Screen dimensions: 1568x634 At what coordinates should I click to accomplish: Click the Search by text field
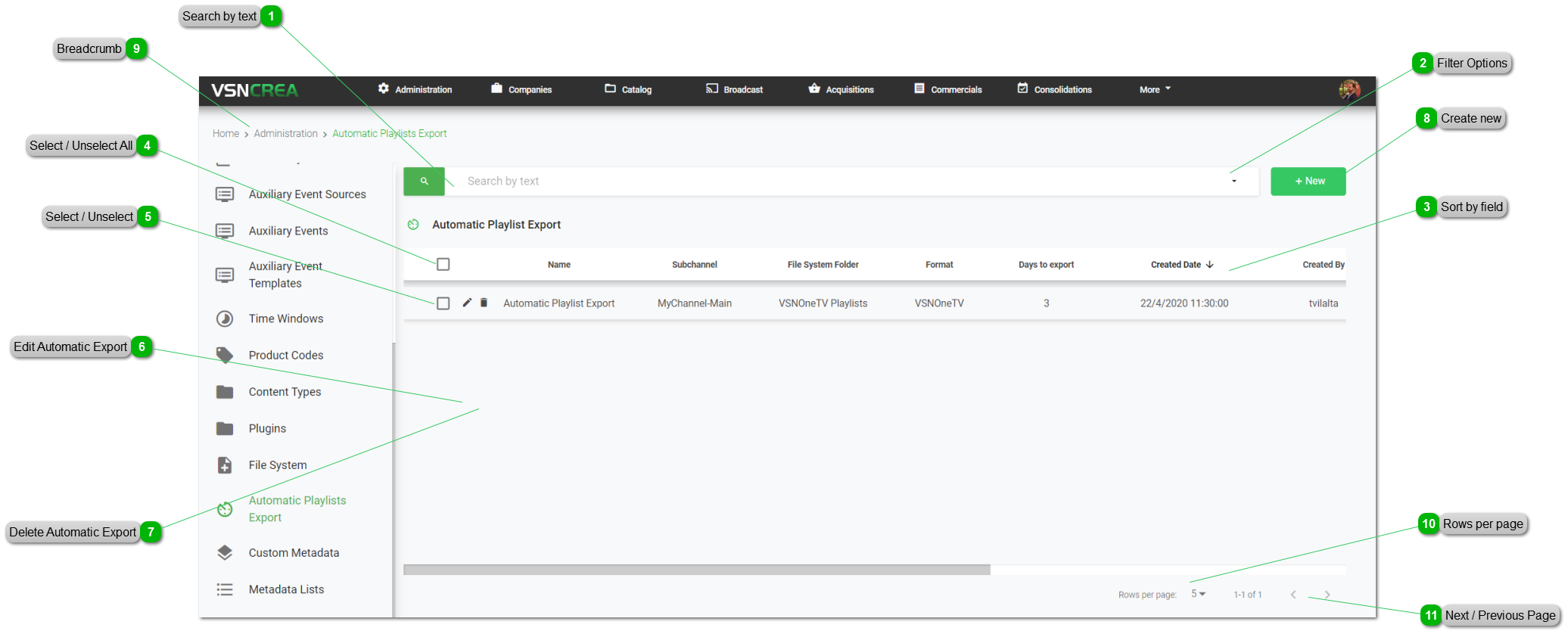(832, 182)
